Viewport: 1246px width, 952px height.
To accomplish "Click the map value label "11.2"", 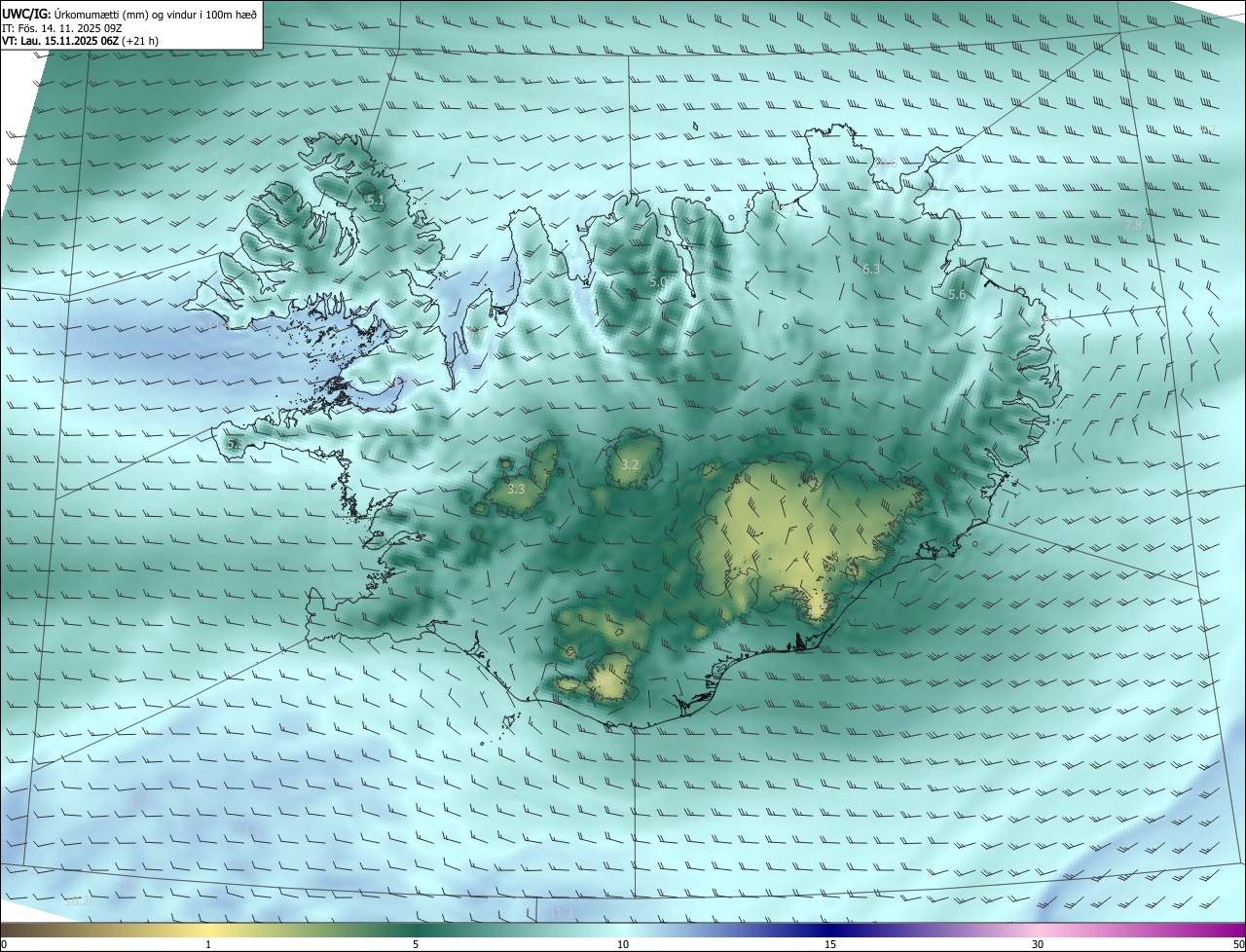I will [x=247, y=830].
